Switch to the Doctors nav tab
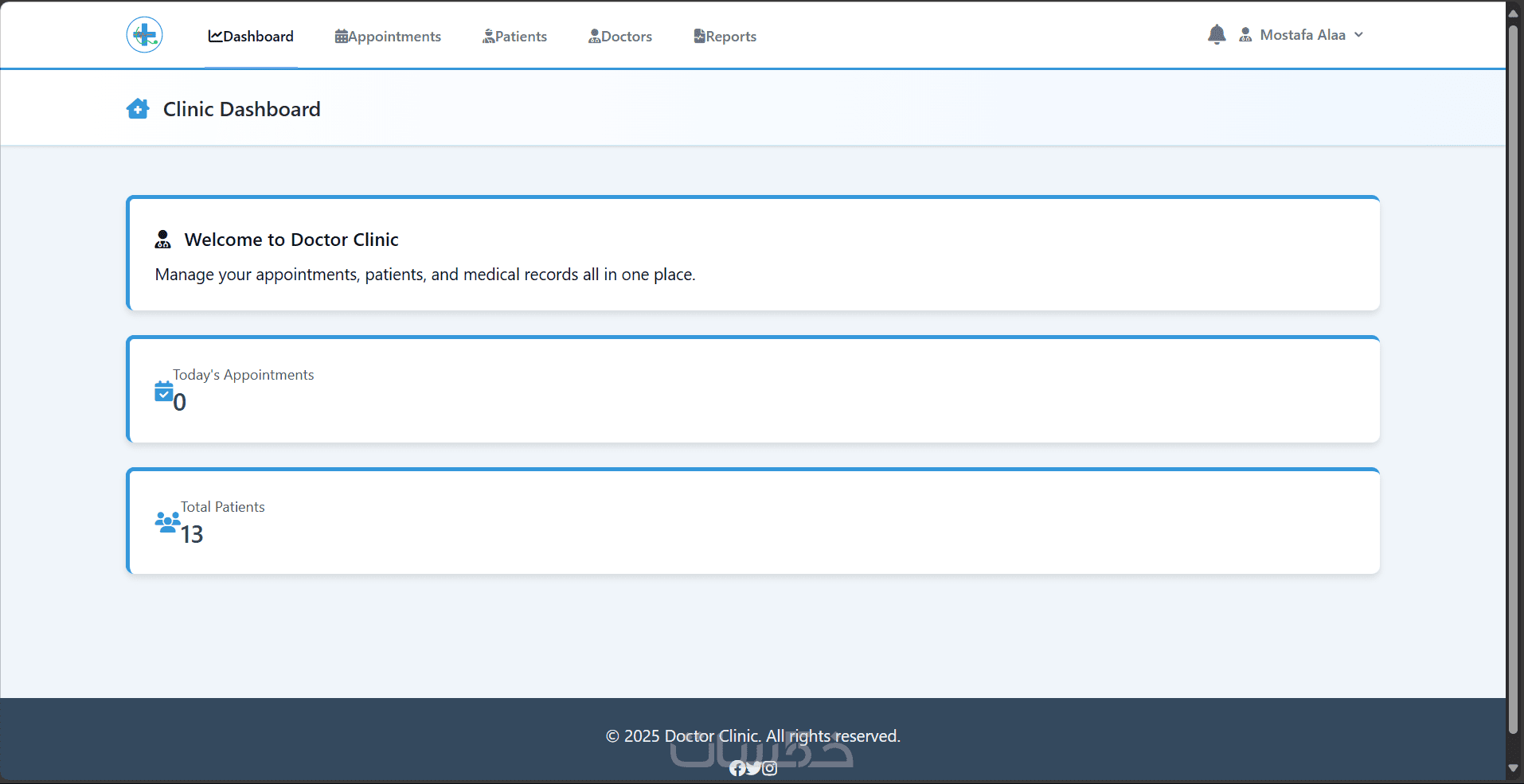This screenshot has width=1524, height=784. (x=620, y=37)
